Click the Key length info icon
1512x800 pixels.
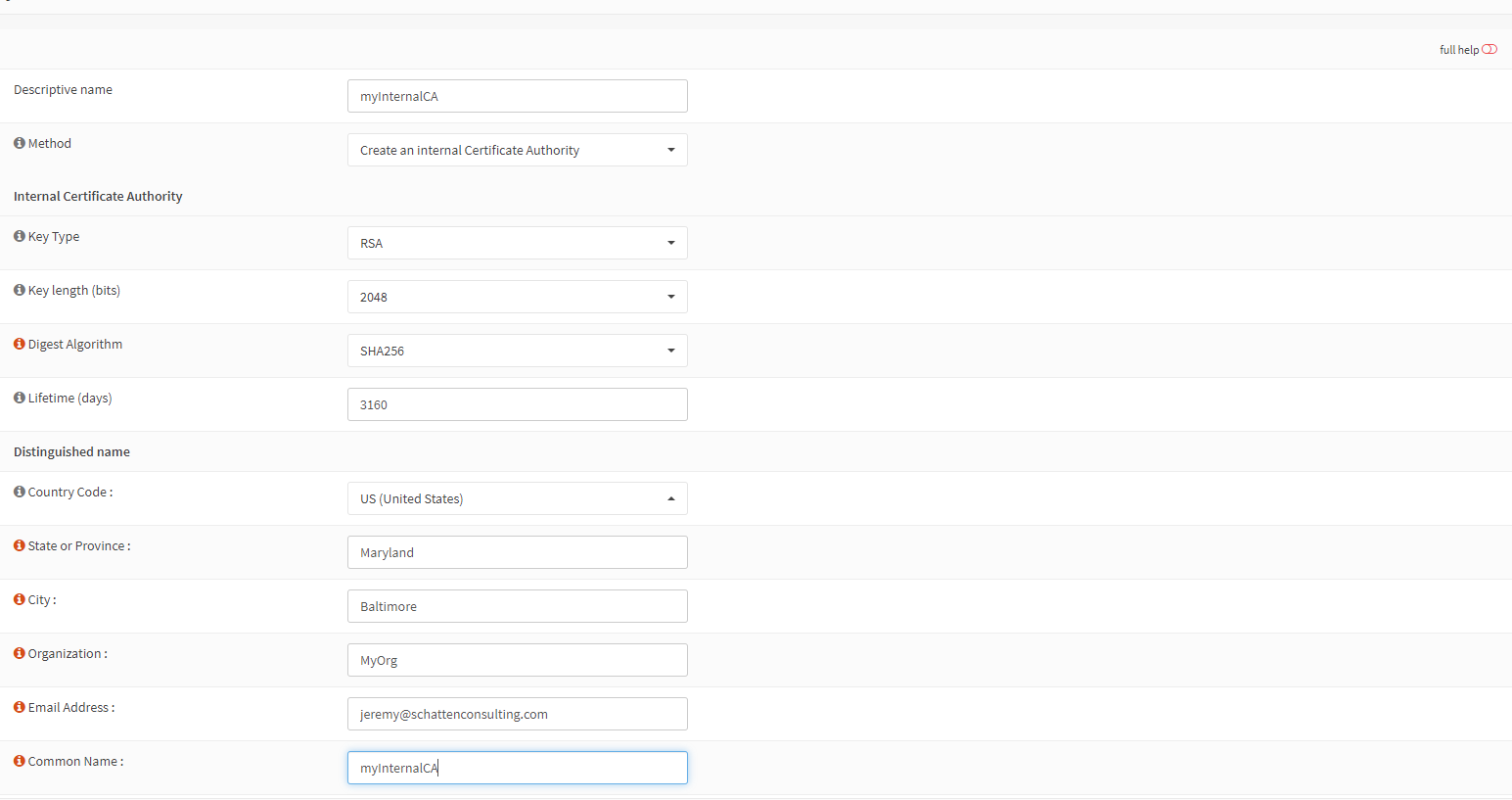click(20, 290)
